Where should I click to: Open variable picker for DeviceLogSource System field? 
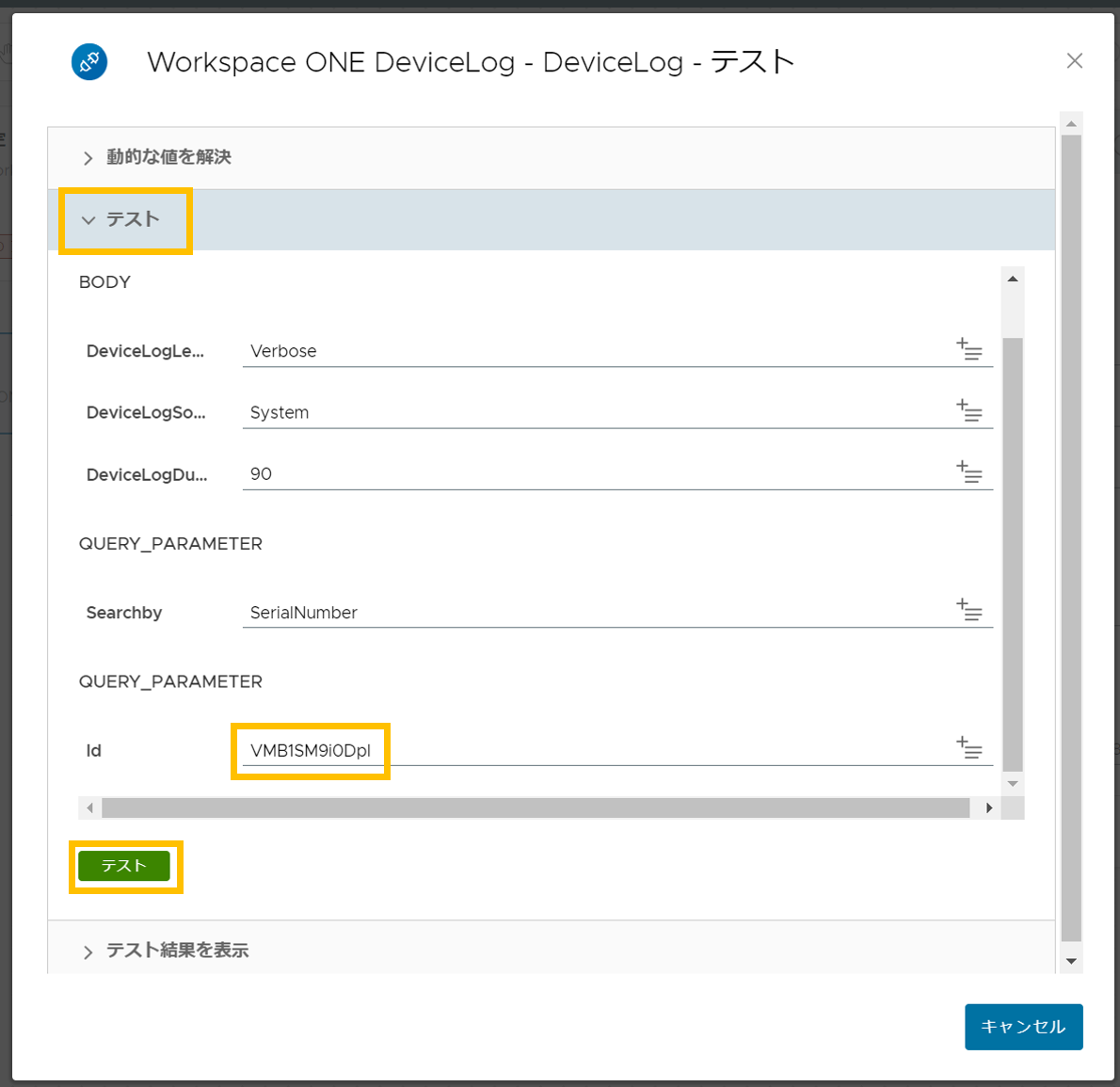[969, 410]
